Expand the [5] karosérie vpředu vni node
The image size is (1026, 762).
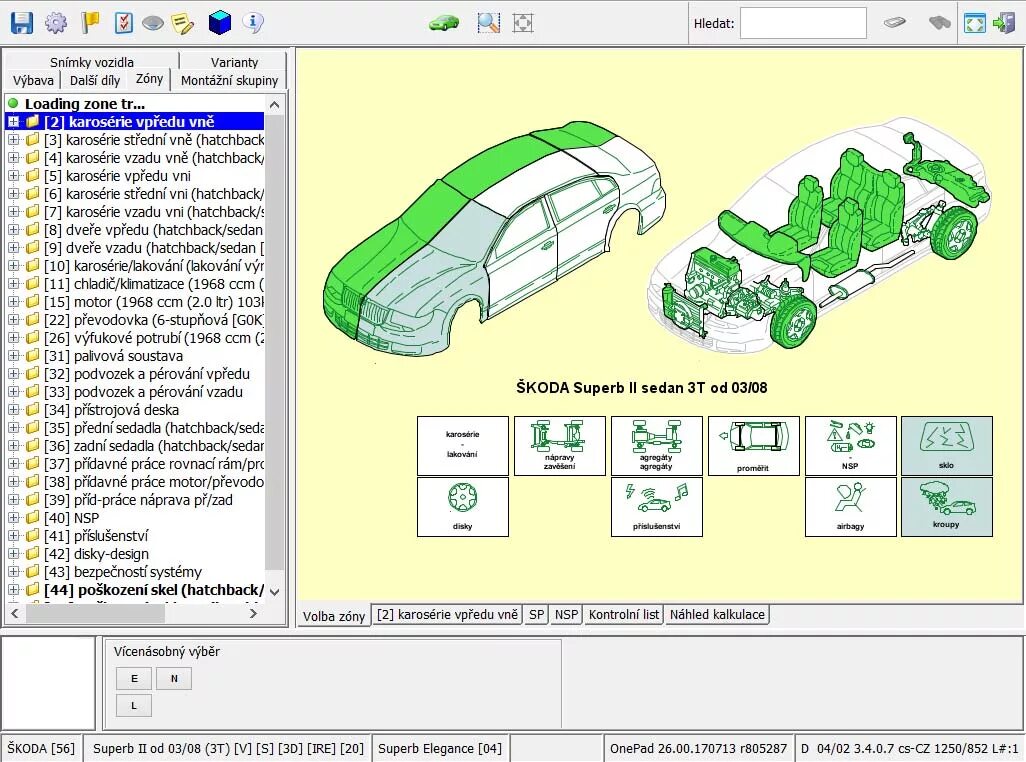[x=14, y=176]
